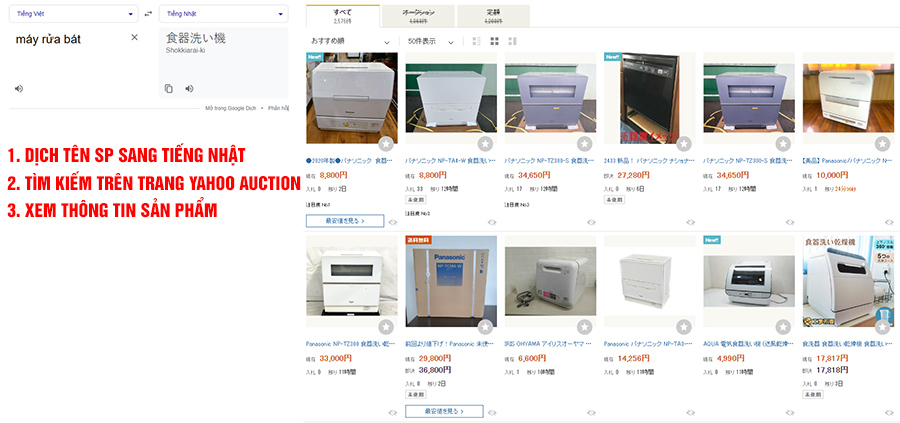
Task: Switch to list view layout
Action: (x=476, y=41)
